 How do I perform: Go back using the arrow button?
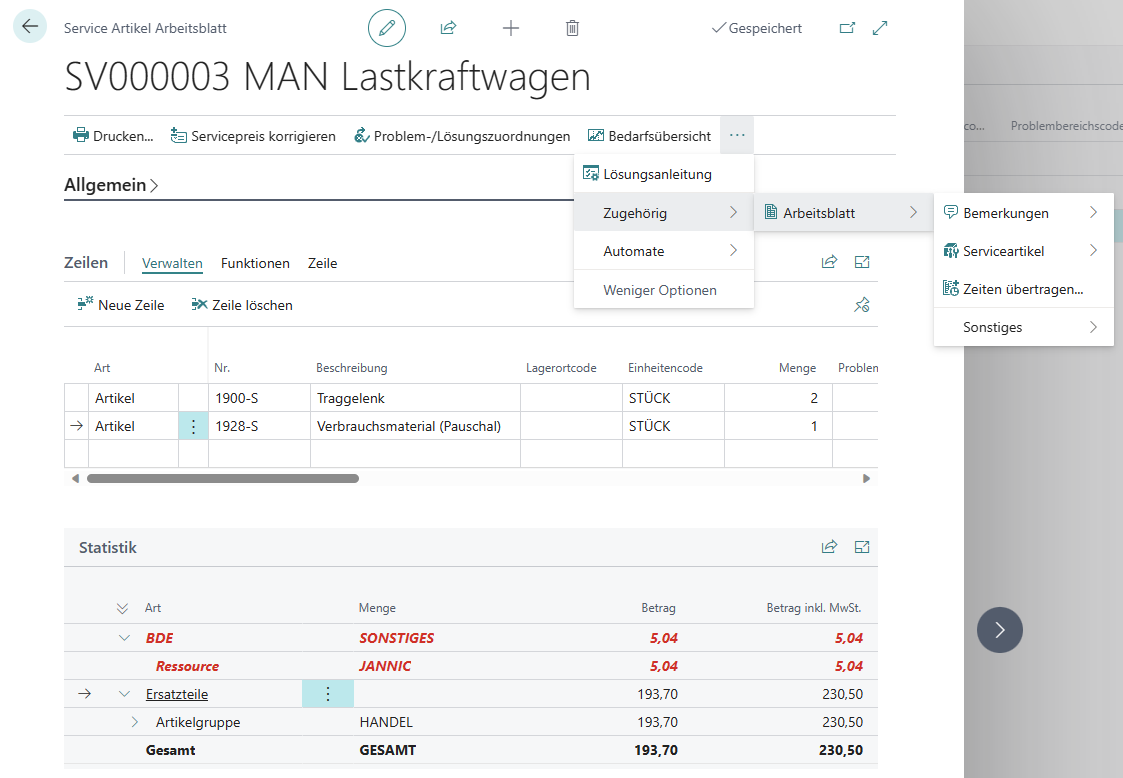[30, 27]
